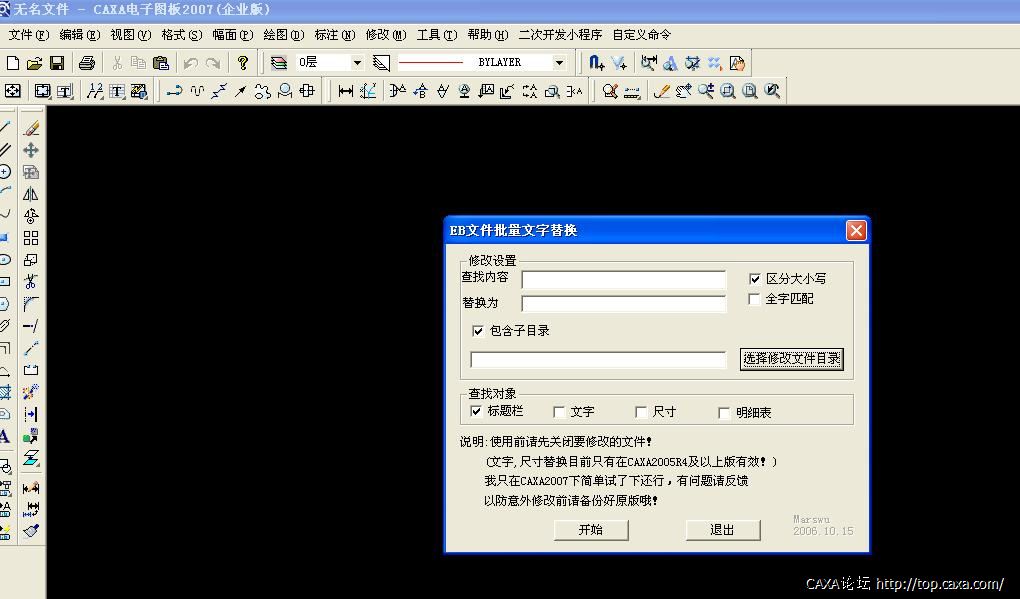Open the 二次开发小程序 menu

pyautogui.click(x=560, y=35)
